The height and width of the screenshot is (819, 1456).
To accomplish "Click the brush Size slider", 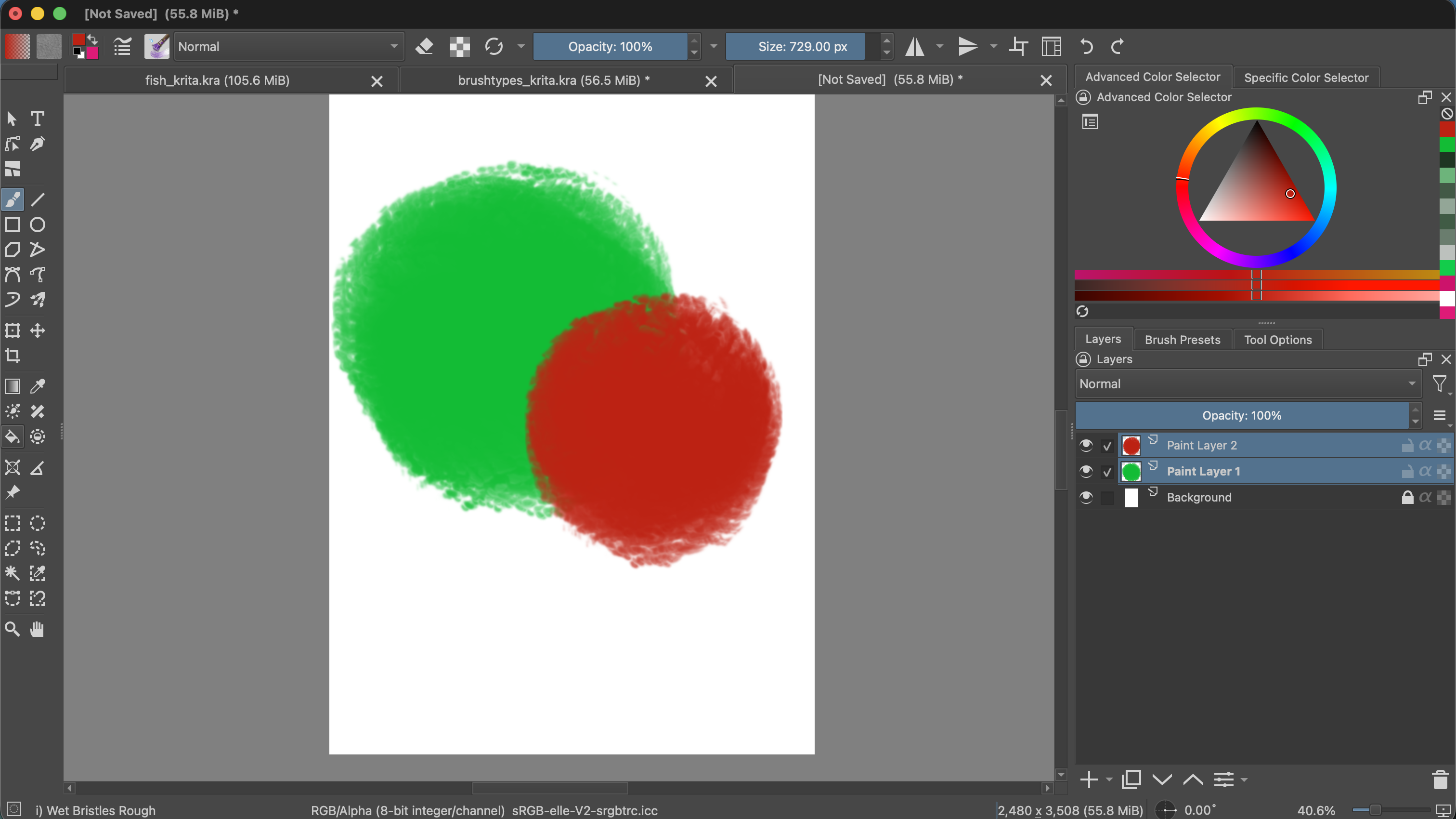I will [x=802, y=46].
